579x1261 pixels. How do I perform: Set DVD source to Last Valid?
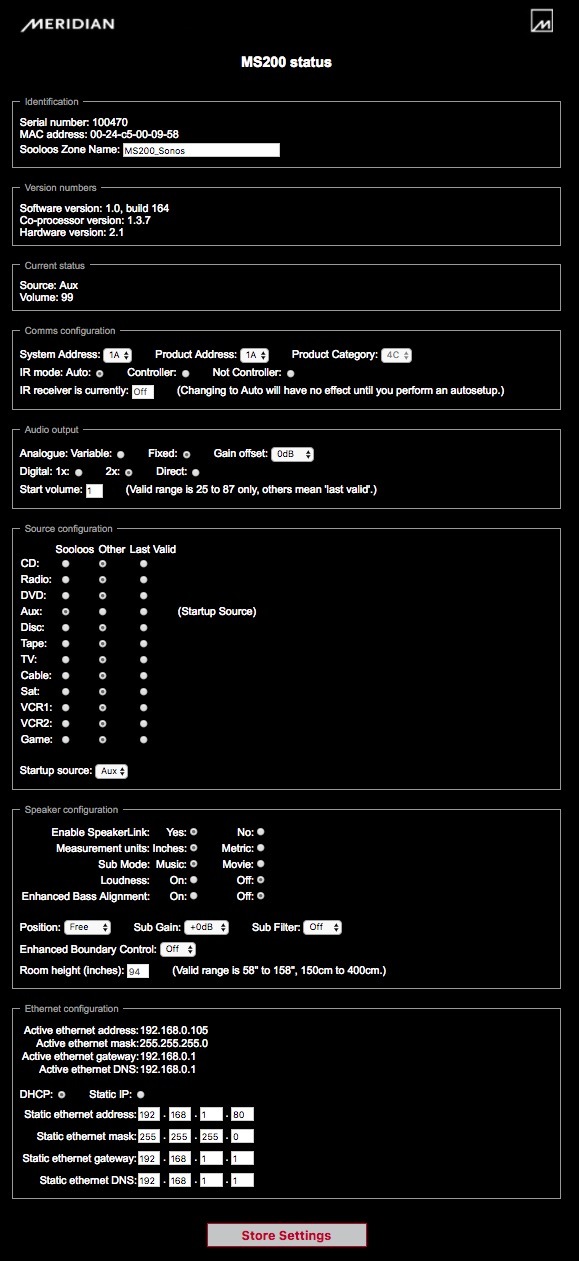[143, 595]
